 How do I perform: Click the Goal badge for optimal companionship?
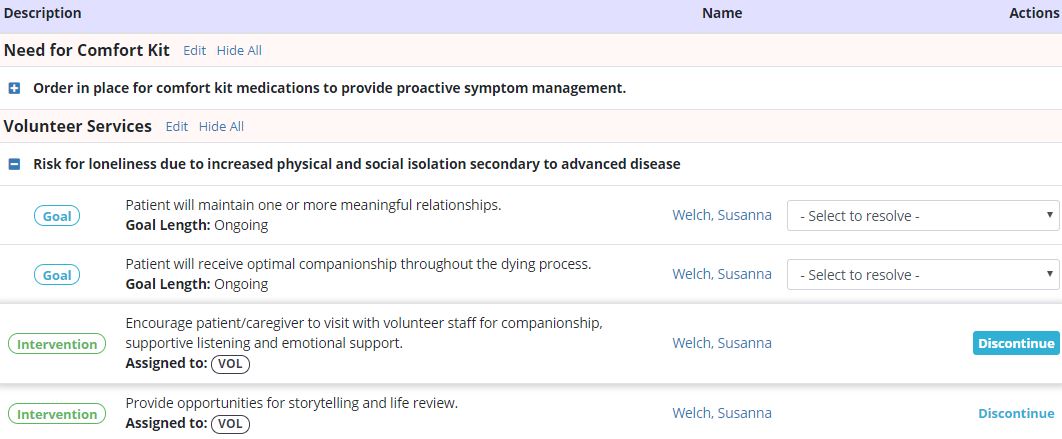pos(57,275)
